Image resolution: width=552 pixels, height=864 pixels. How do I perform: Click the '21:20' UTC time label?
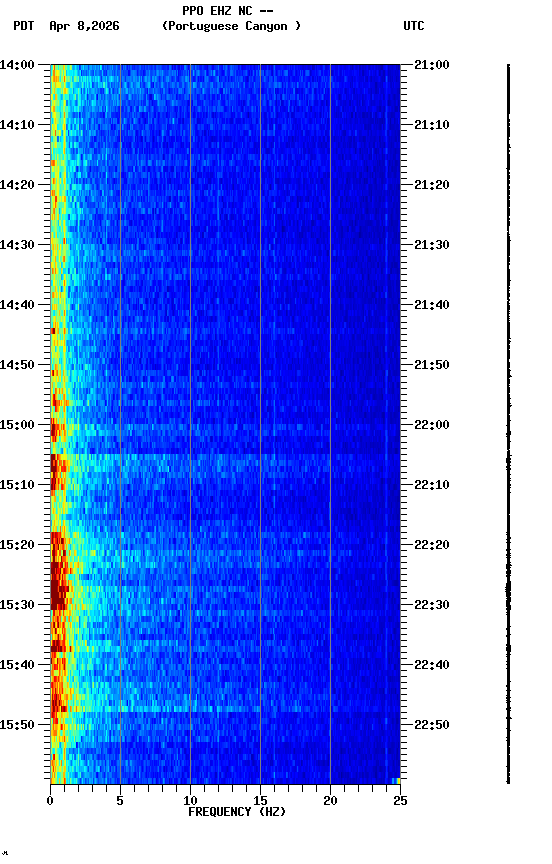pos(432,185)
